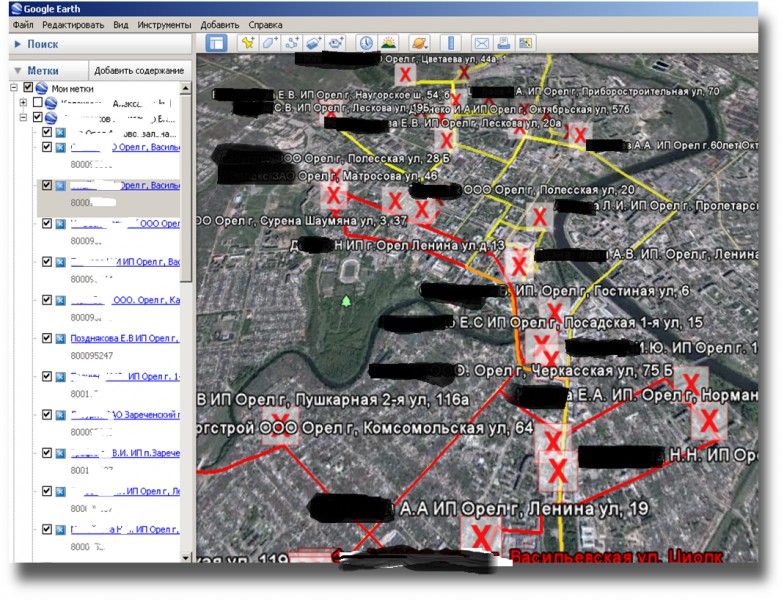784x600 pixels.
Task: Add an image overlay
Action: click(314, 43)
